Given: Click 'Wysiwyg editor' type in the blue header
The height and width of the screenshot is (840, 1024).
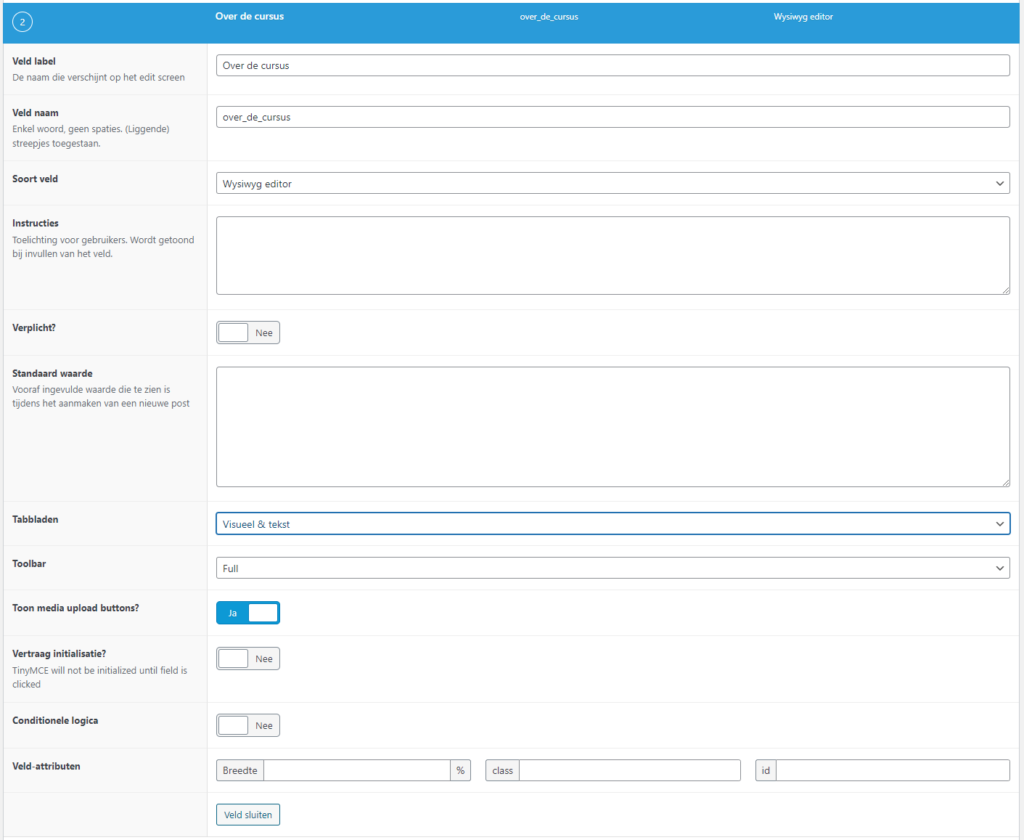Looking at the screenshot, I should [803, 17].
